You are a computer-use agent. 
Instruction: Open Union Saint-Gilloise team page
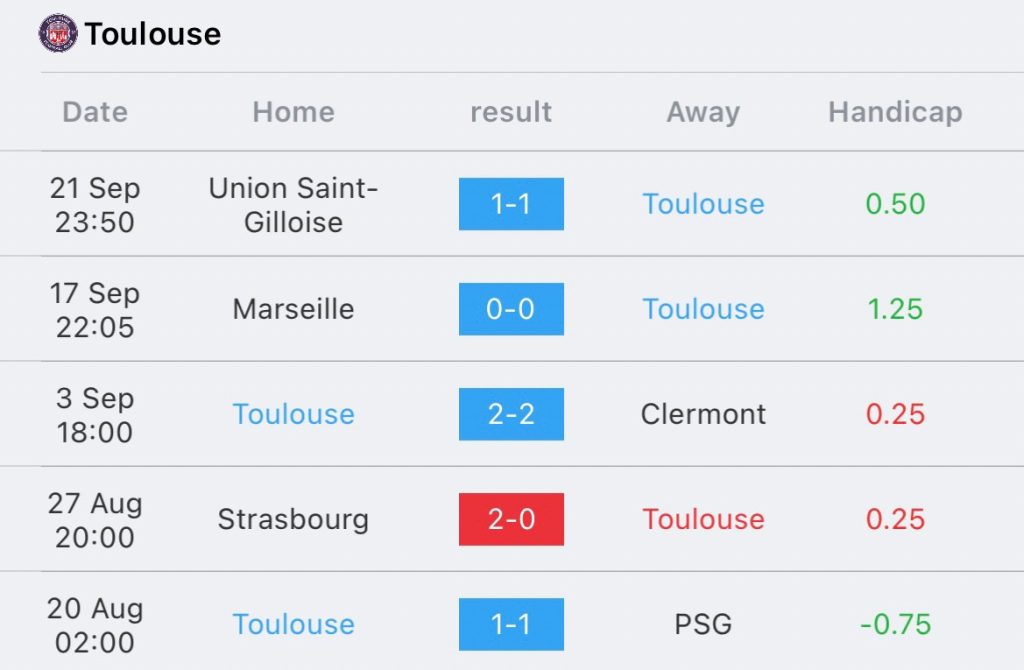coord(293,204)
